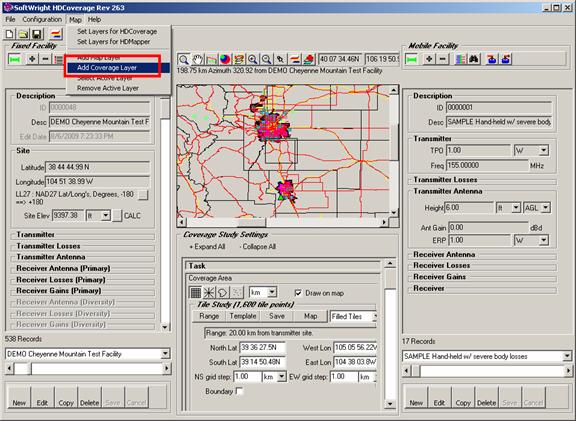Click the Save floppy disk toolbar icon

point(37,34)
